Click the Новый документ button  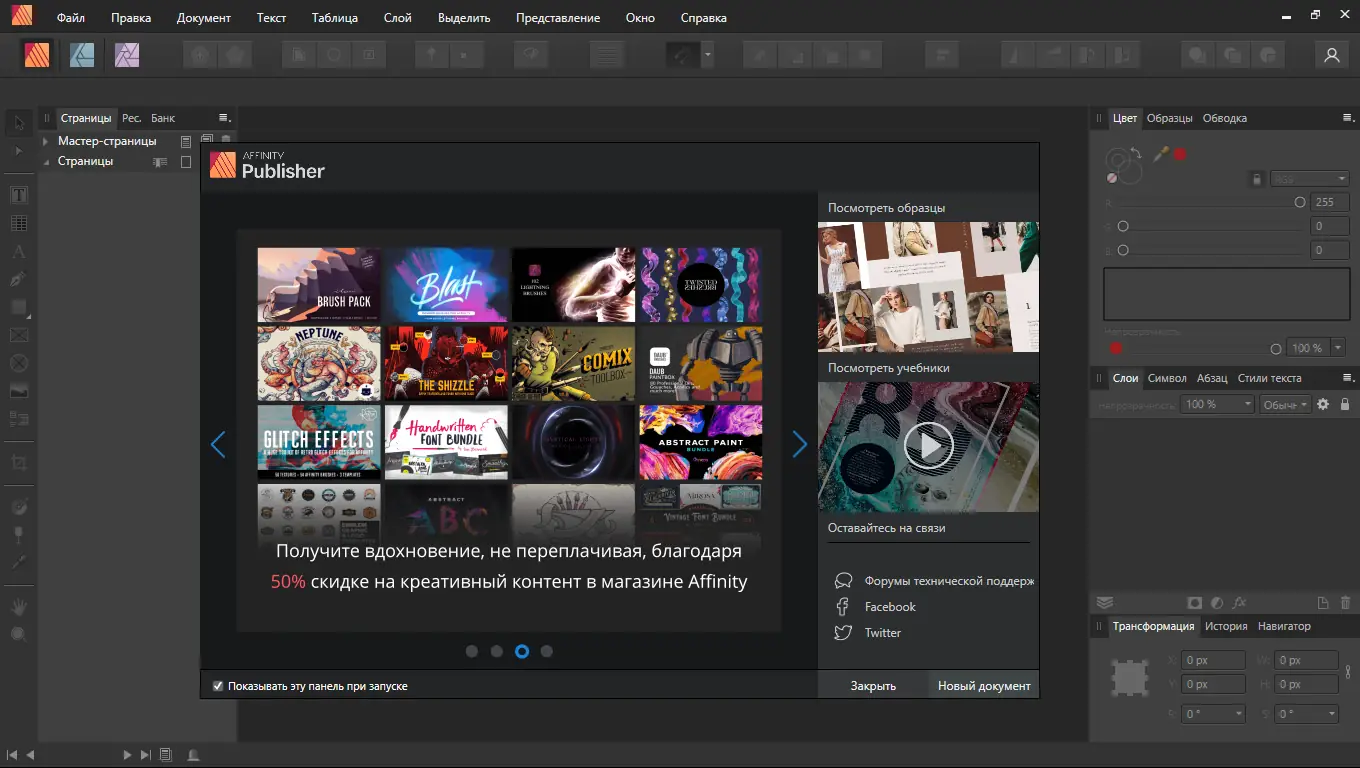pos(983,686)
